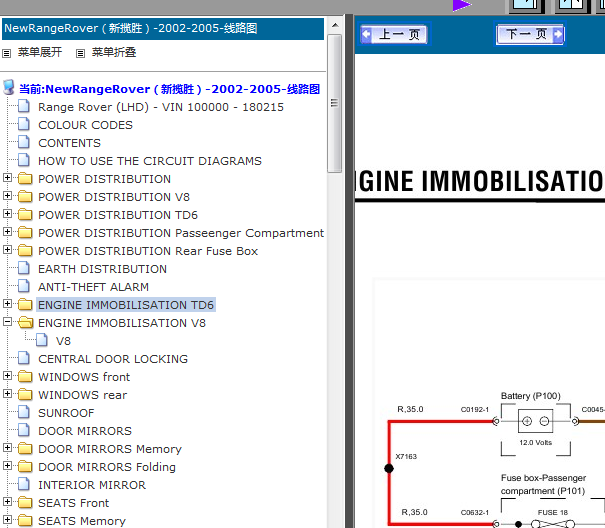Click the WINDOWS rear folder icon

coord(25,394)
